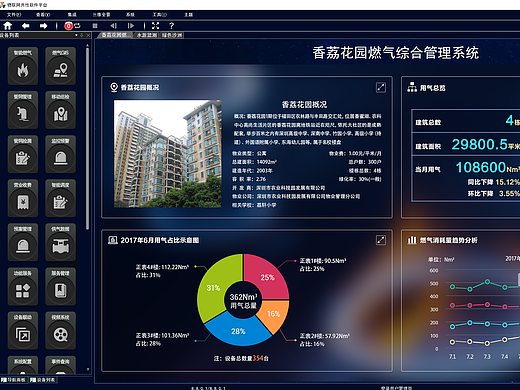Click the sidebar scroll down arrow

pos(88,369)
